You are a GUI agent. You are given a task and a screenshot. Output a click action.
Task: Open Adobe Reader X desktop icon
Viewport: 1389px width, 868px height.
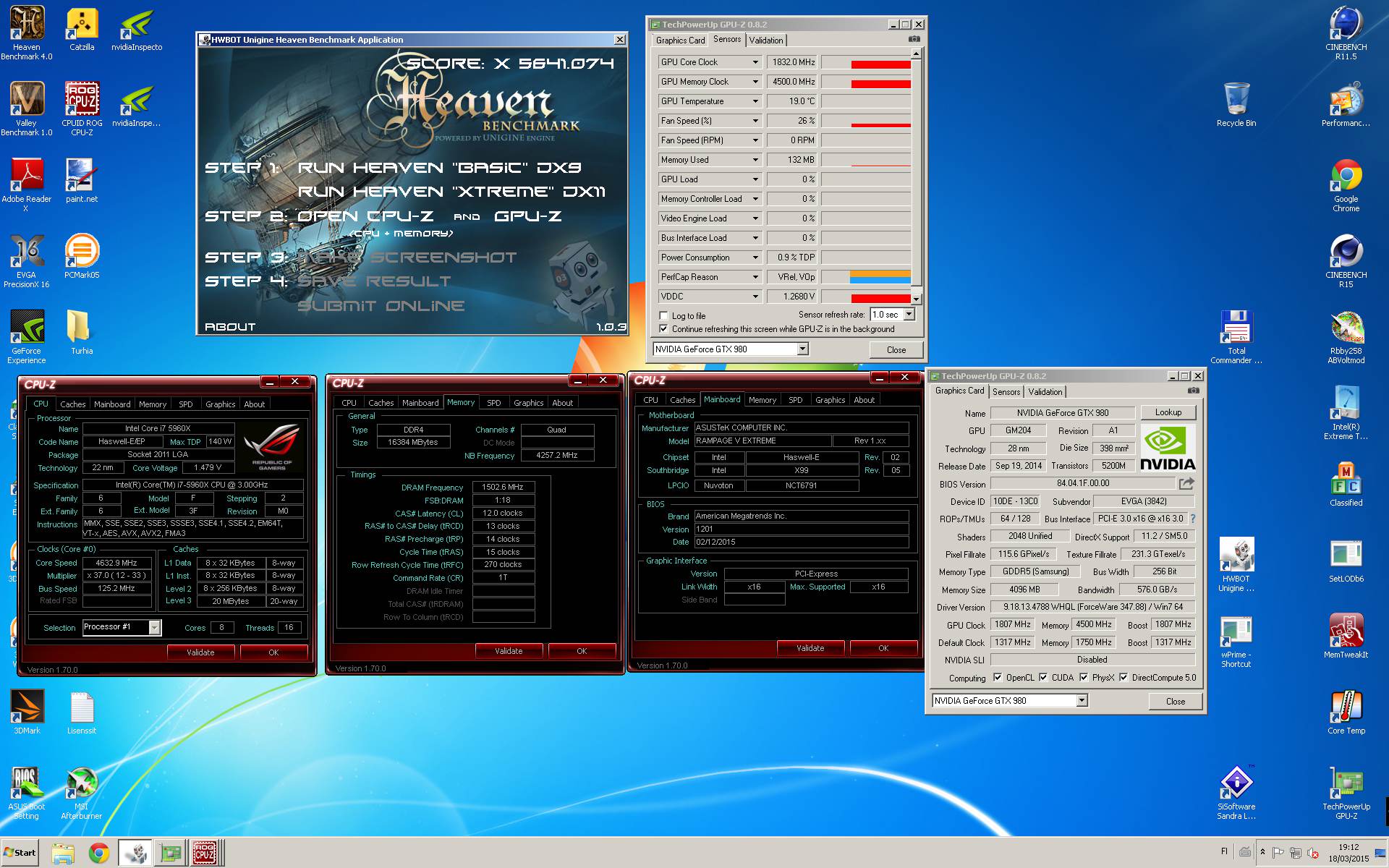pos(27,184)
